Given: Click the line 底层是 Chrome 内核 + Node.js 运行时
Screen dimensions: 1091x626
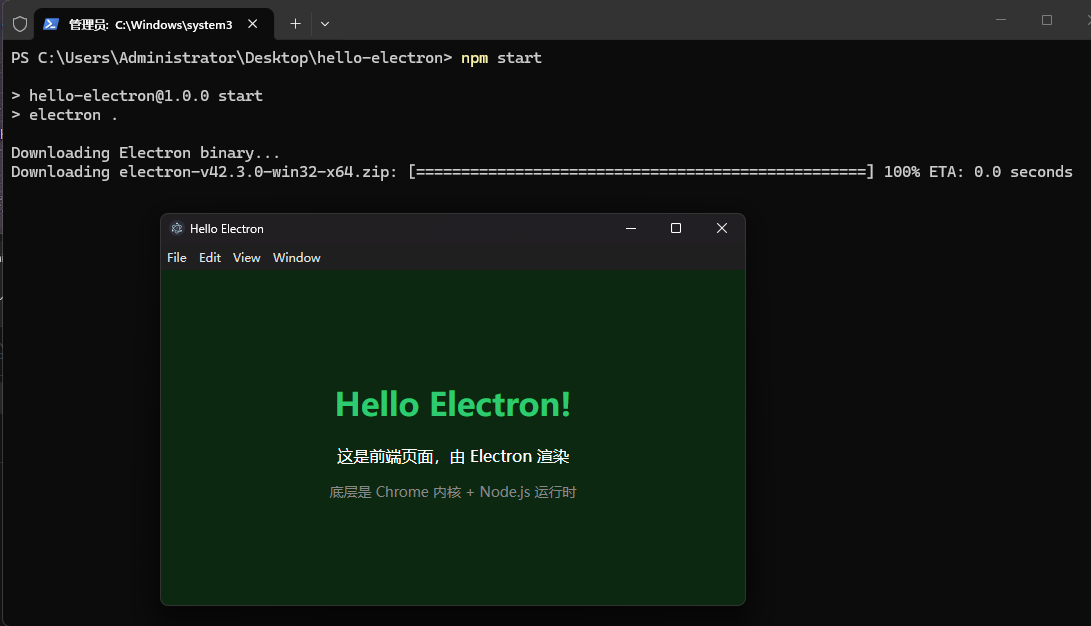Looking at the screenshot, I should click(453, 492).
